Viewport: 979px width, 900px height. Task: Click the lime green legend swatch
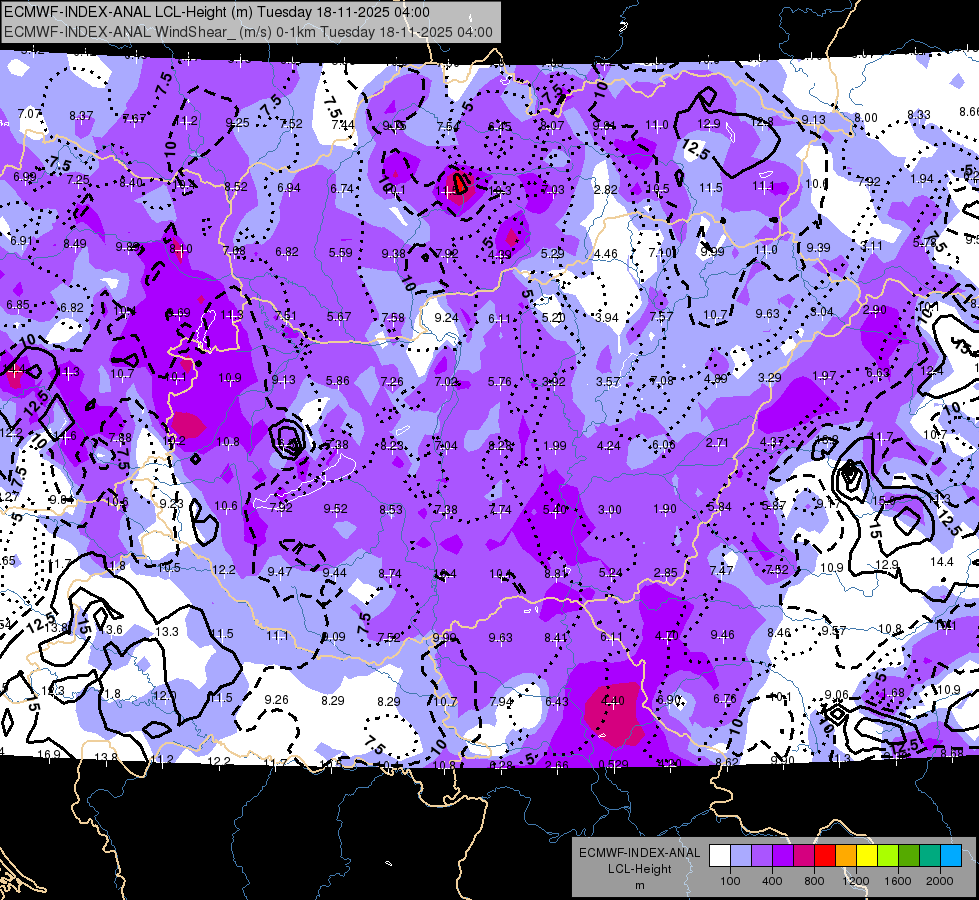[x=888, y=856]
